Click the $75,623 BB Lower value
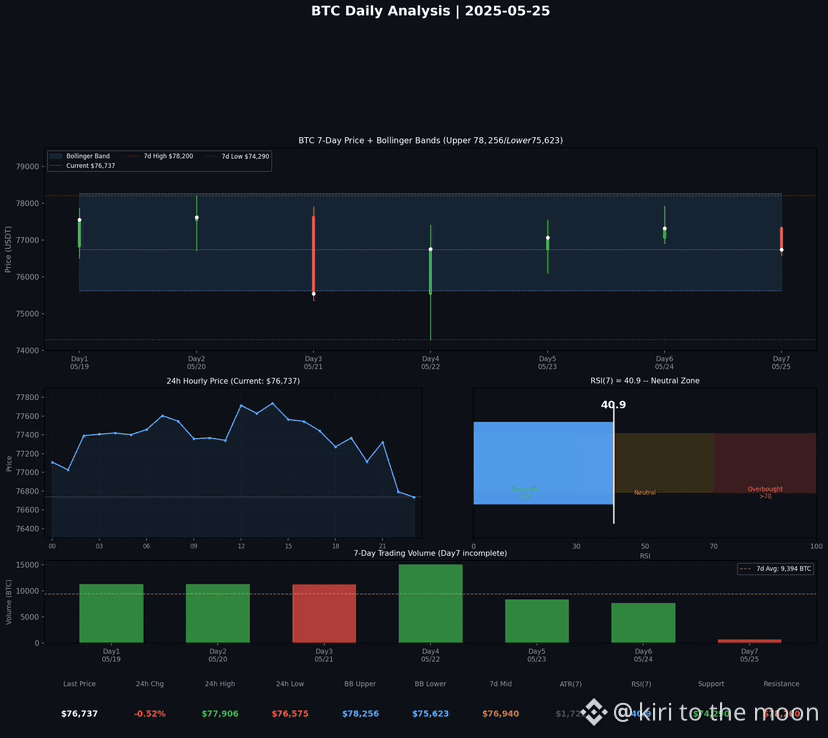 click(430, 714)
